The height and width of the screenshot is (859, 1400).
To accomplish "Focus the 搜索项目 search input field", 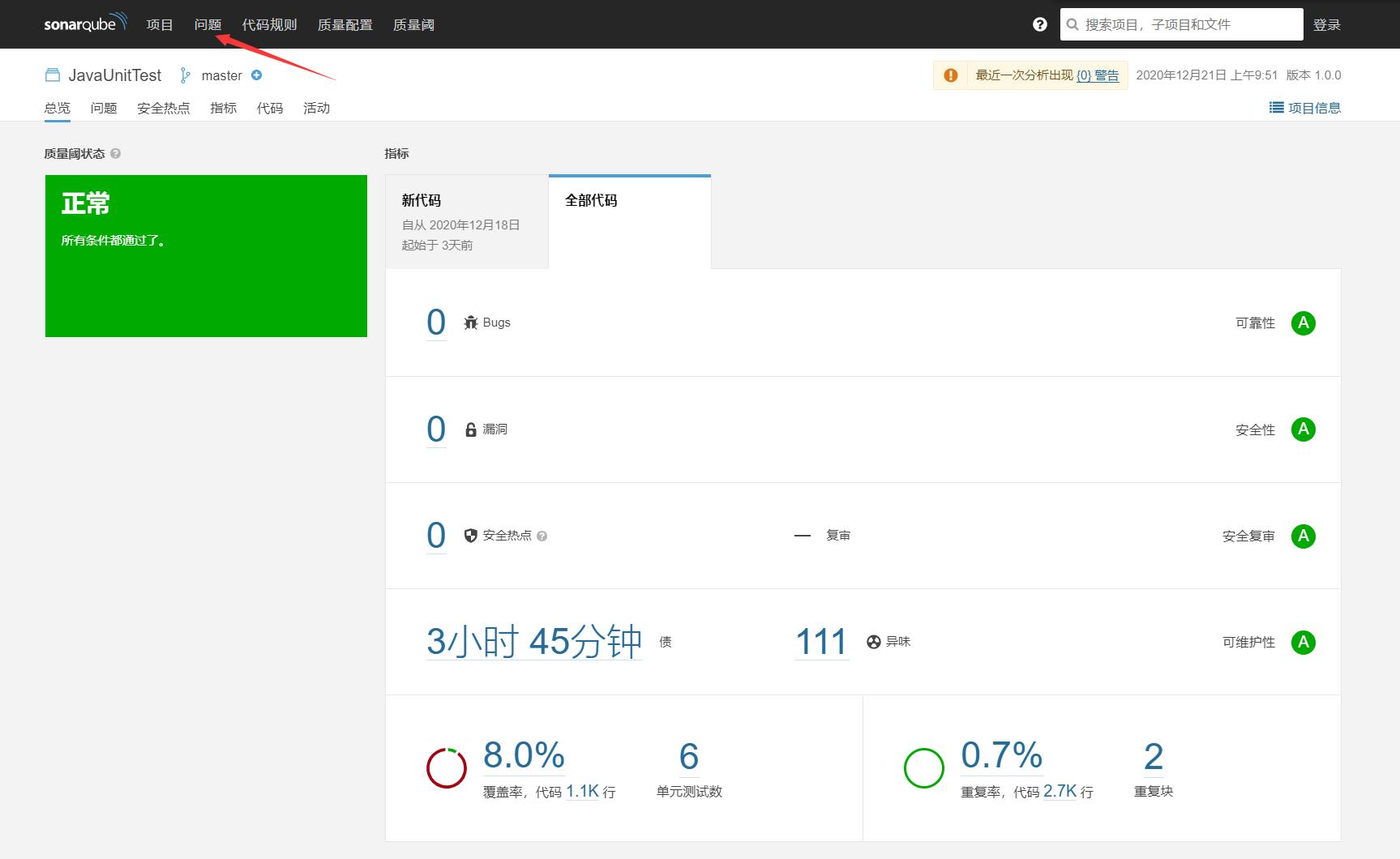I will coord(1182,25).
